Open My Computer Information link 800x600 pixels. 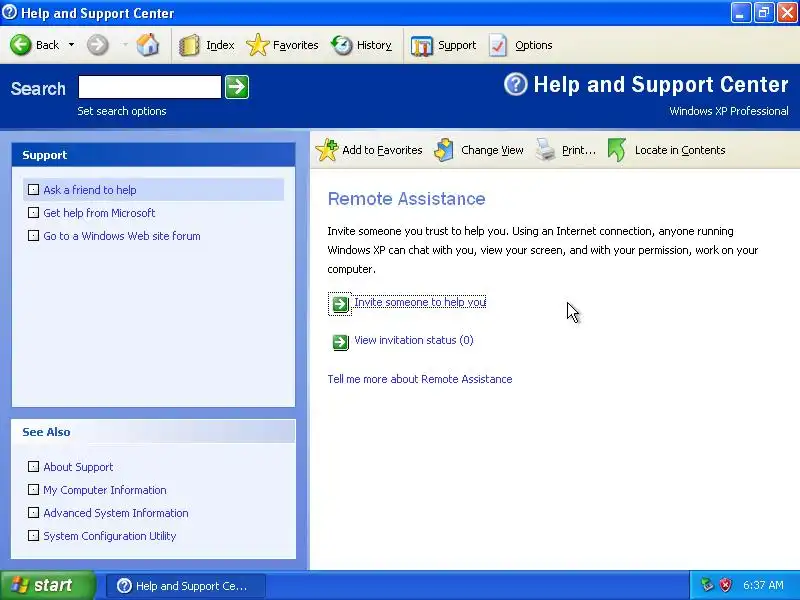[x=105, y=490]
